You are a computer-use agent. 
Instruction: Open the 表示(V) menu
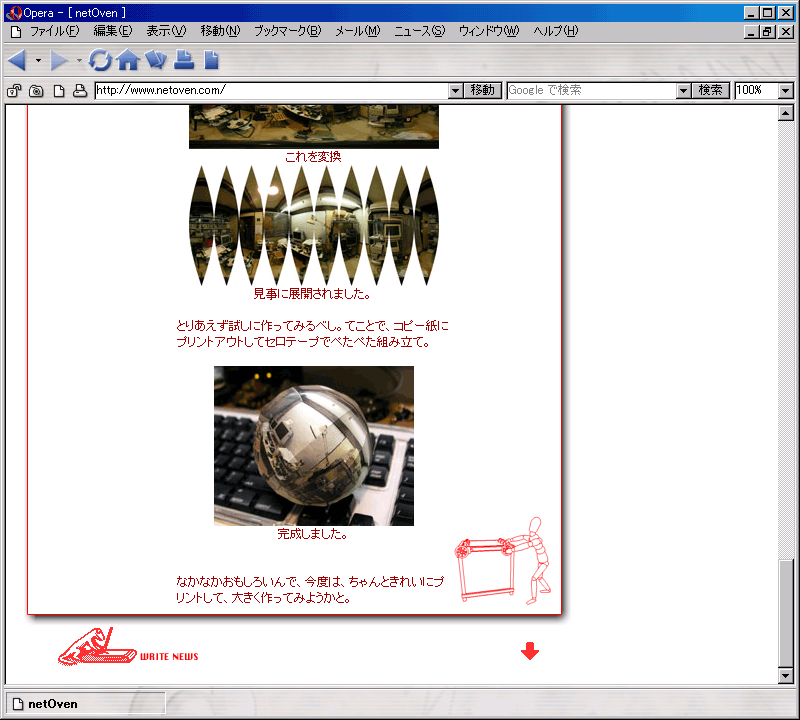[x=166, y=31]
